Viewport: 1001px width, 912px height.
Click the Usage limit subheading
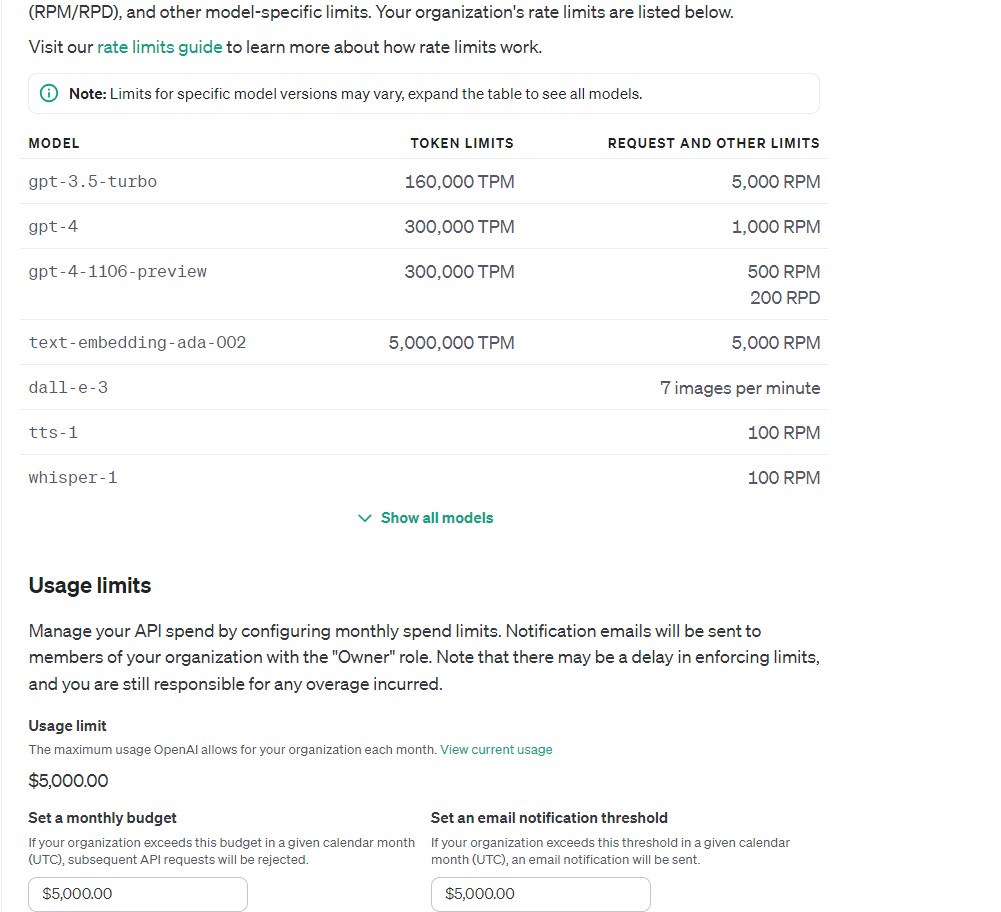(68, 726)
